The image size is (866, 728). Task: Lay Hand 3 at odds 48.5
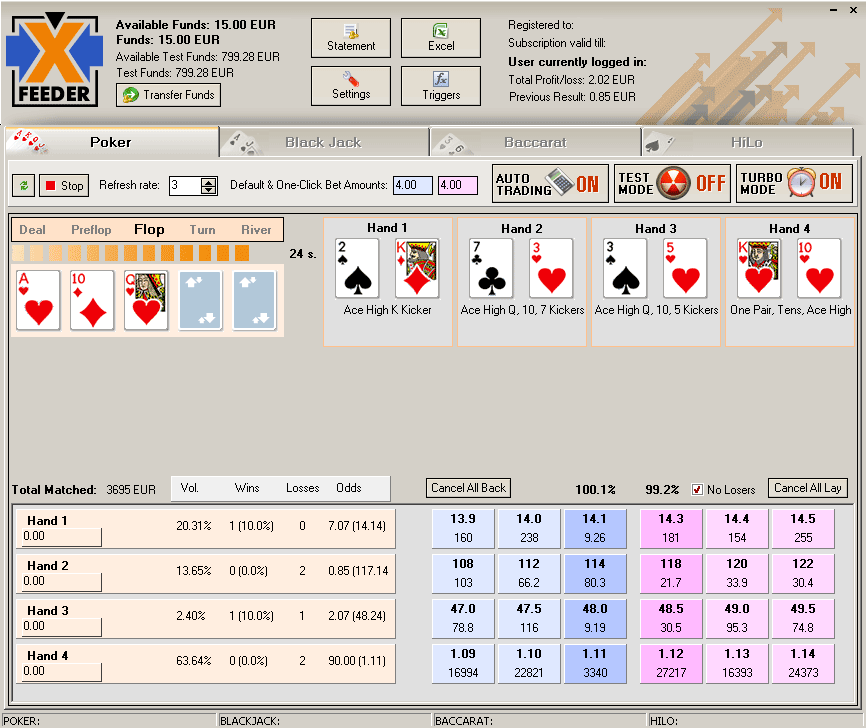[671, 619]
